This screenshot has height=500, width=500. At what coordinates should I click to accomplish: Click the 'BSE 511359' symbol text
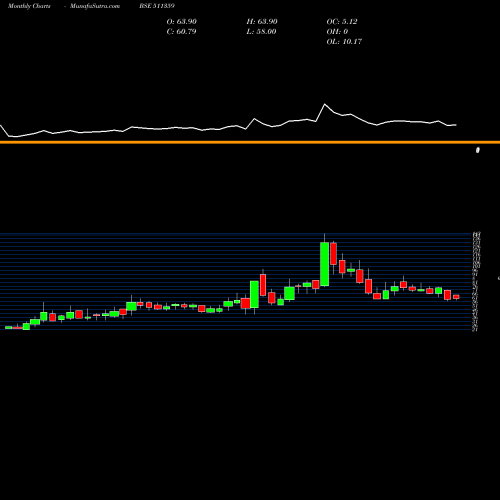157,6
